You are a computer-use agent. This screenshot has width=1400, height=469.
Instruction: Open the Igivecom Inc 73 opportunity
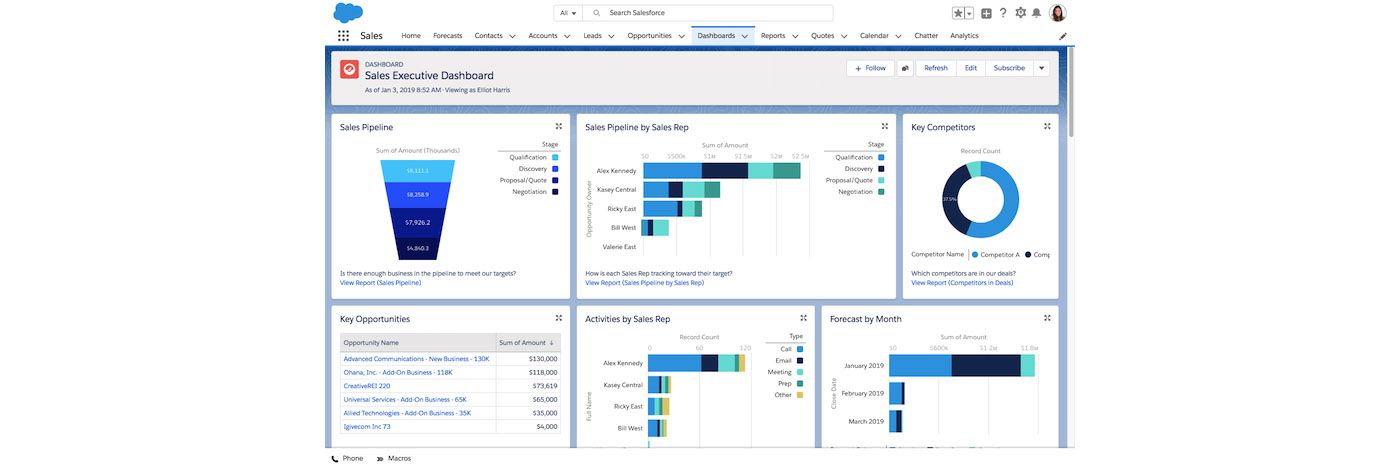(367, 426)
